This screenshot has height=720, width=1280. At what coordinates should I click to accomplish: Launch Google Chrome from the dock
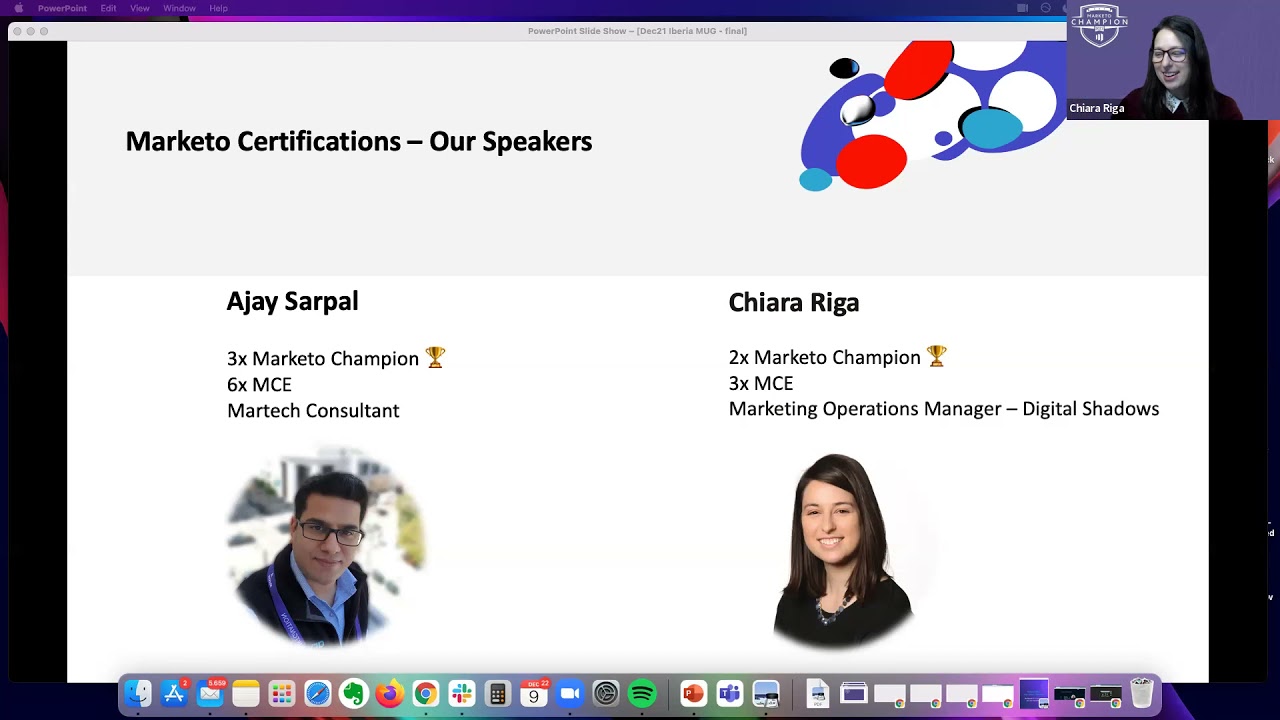tap(426, 693)
